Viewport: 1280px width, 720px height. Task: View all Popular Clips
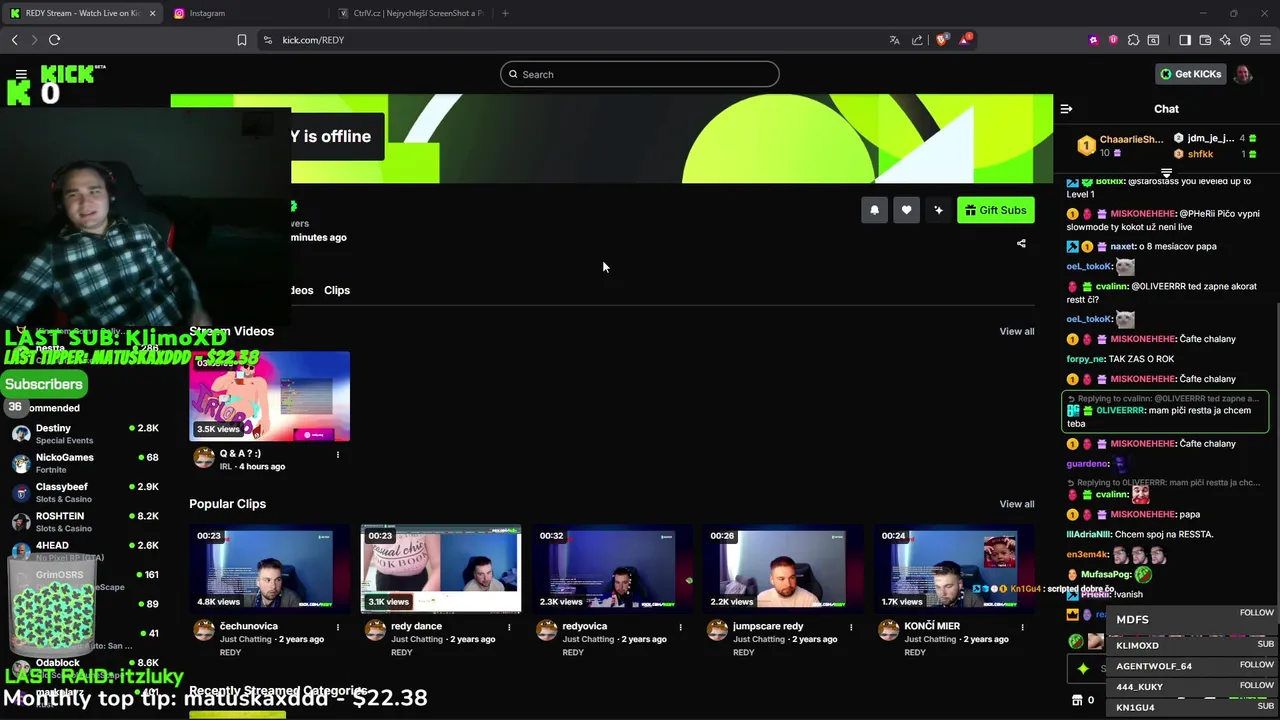1017,504
